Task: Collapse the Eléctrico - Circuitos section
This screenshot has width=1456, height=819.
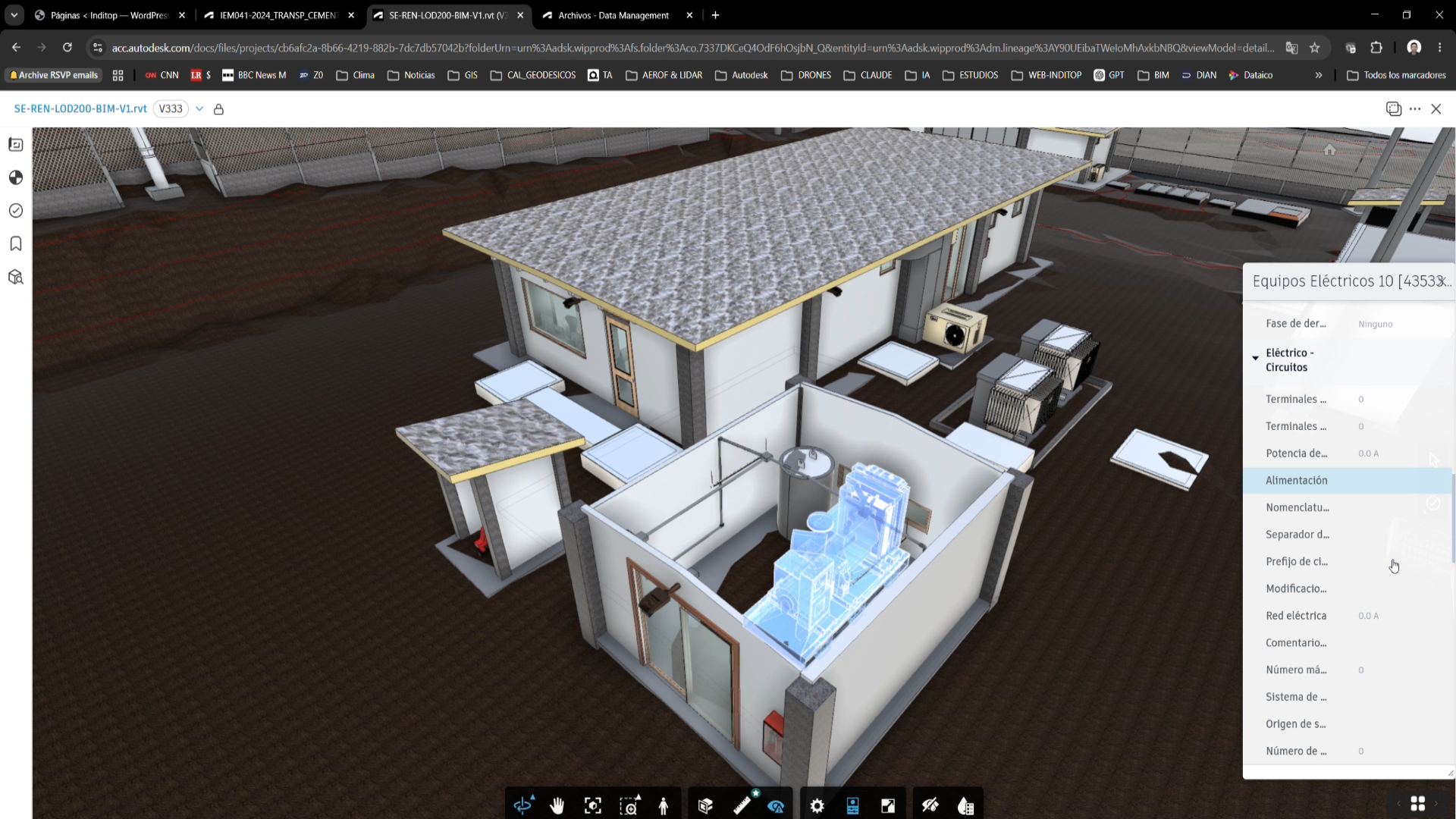Action: pyautogui.click(x=1255, y=358)
